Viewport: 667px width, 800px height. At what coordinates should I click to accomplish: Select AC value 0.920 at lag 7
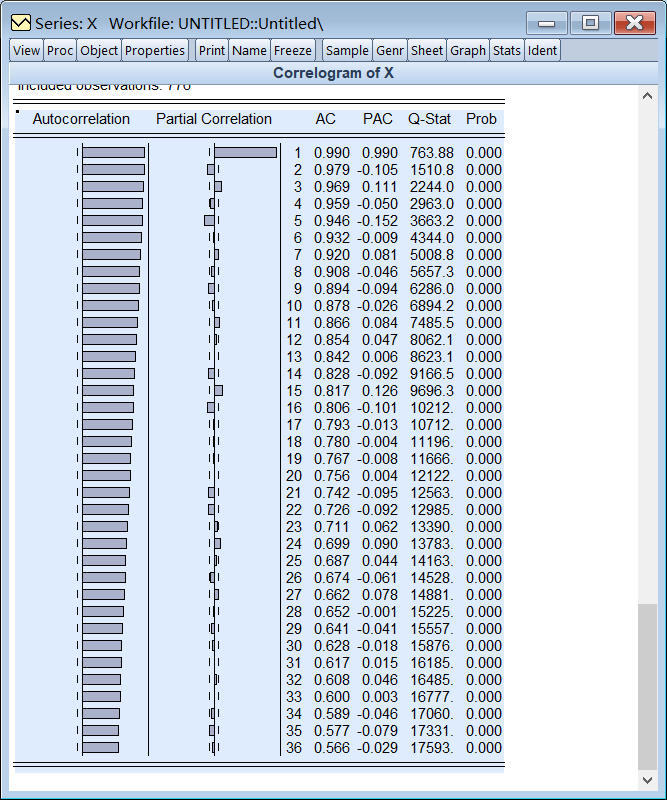click(x=332, y=255)
